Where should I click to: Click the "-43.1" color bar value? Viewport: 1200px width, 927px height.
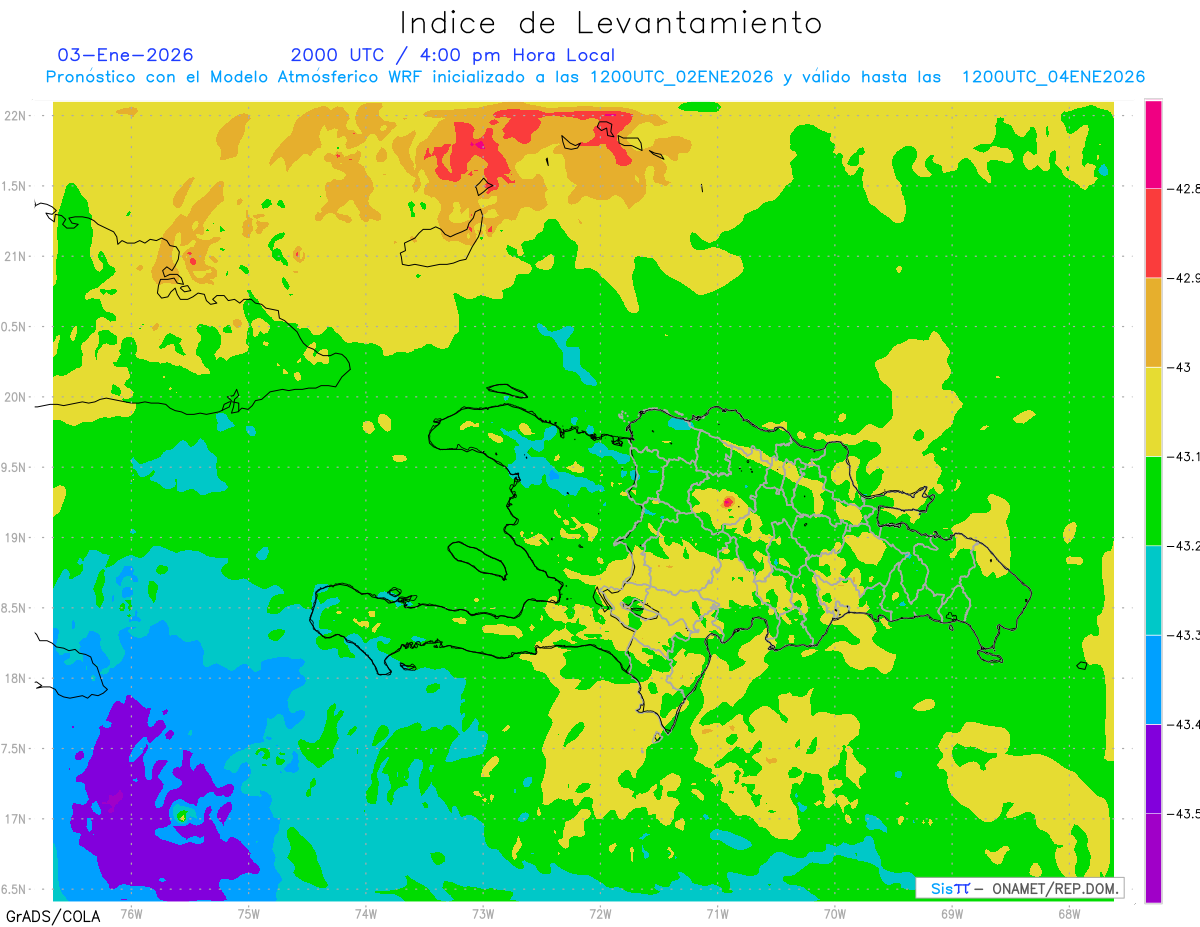tap(1184, 456)
